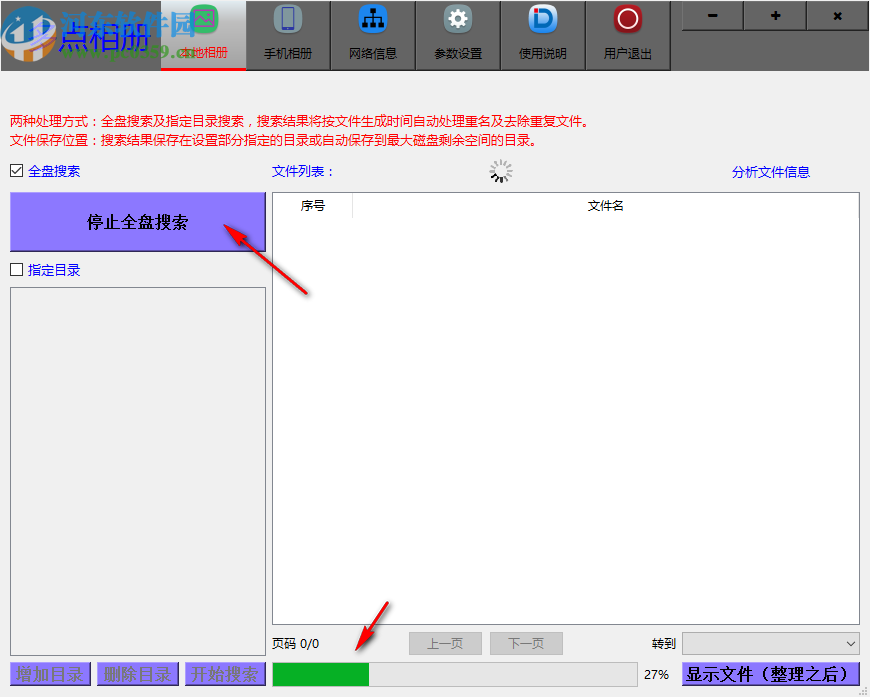Click the 删除目录 button
The height and width of the screenshot is (697, 870).
(x=138, y=674)
